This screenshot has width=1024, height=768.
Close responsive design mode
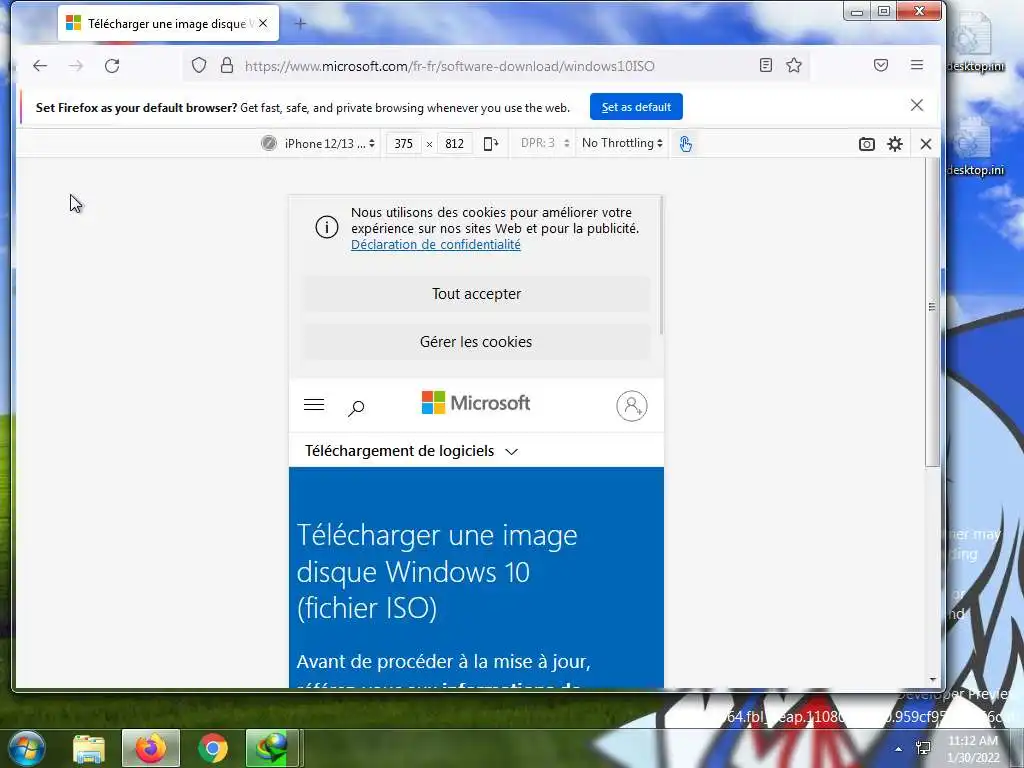926,144
